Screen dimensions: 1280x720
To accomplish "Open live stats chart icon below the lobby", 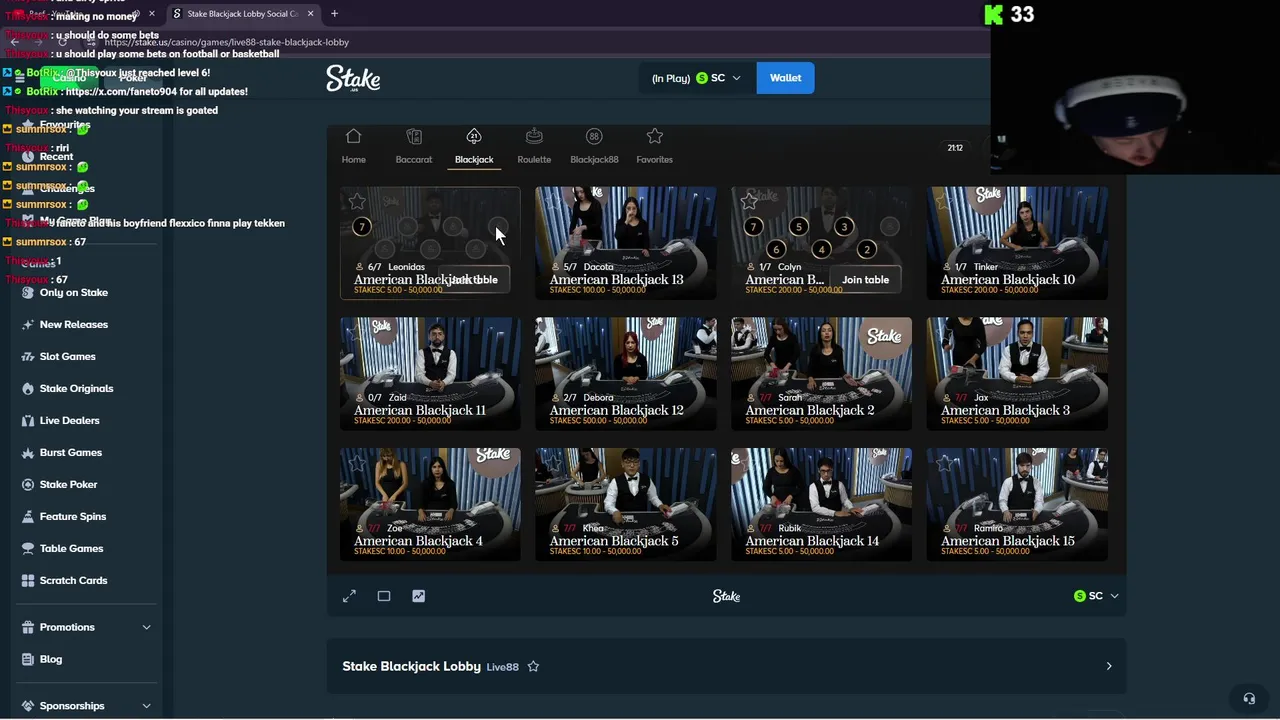I will coord(418,596).
